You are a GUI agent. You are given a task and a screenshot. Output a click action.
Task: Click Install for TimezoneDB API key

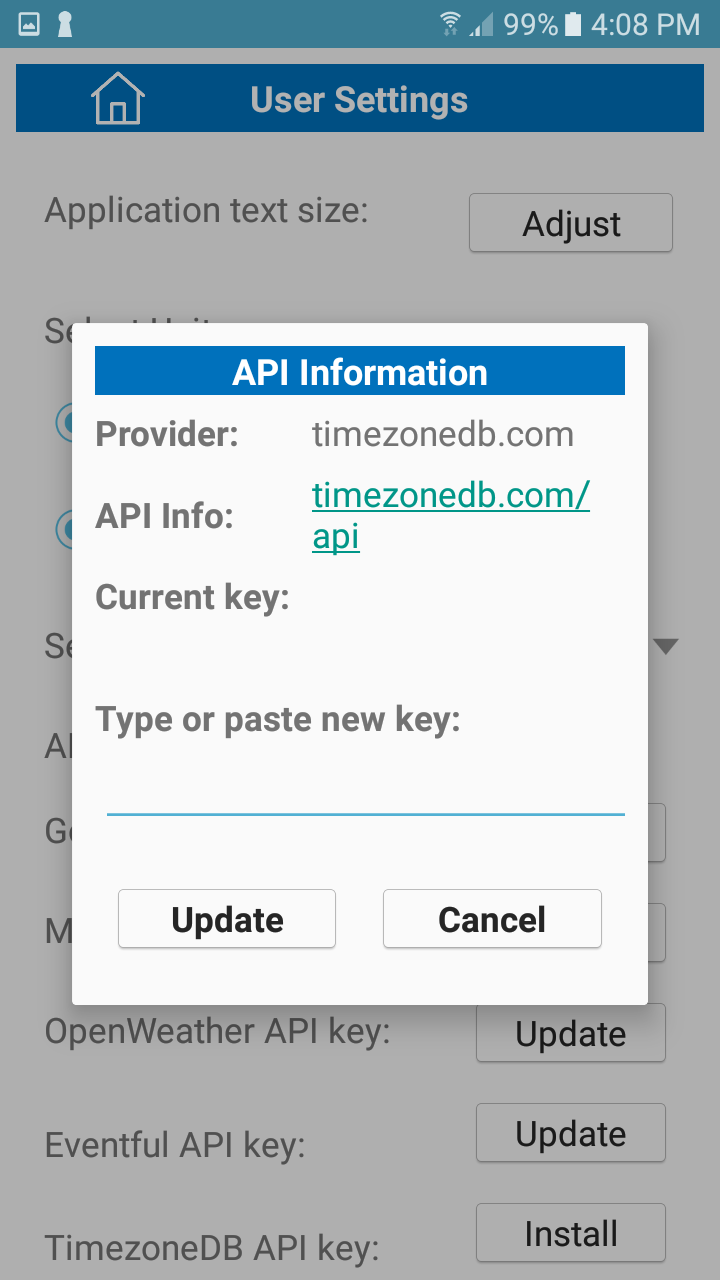pyautogui.click(x=570, y=1233)
